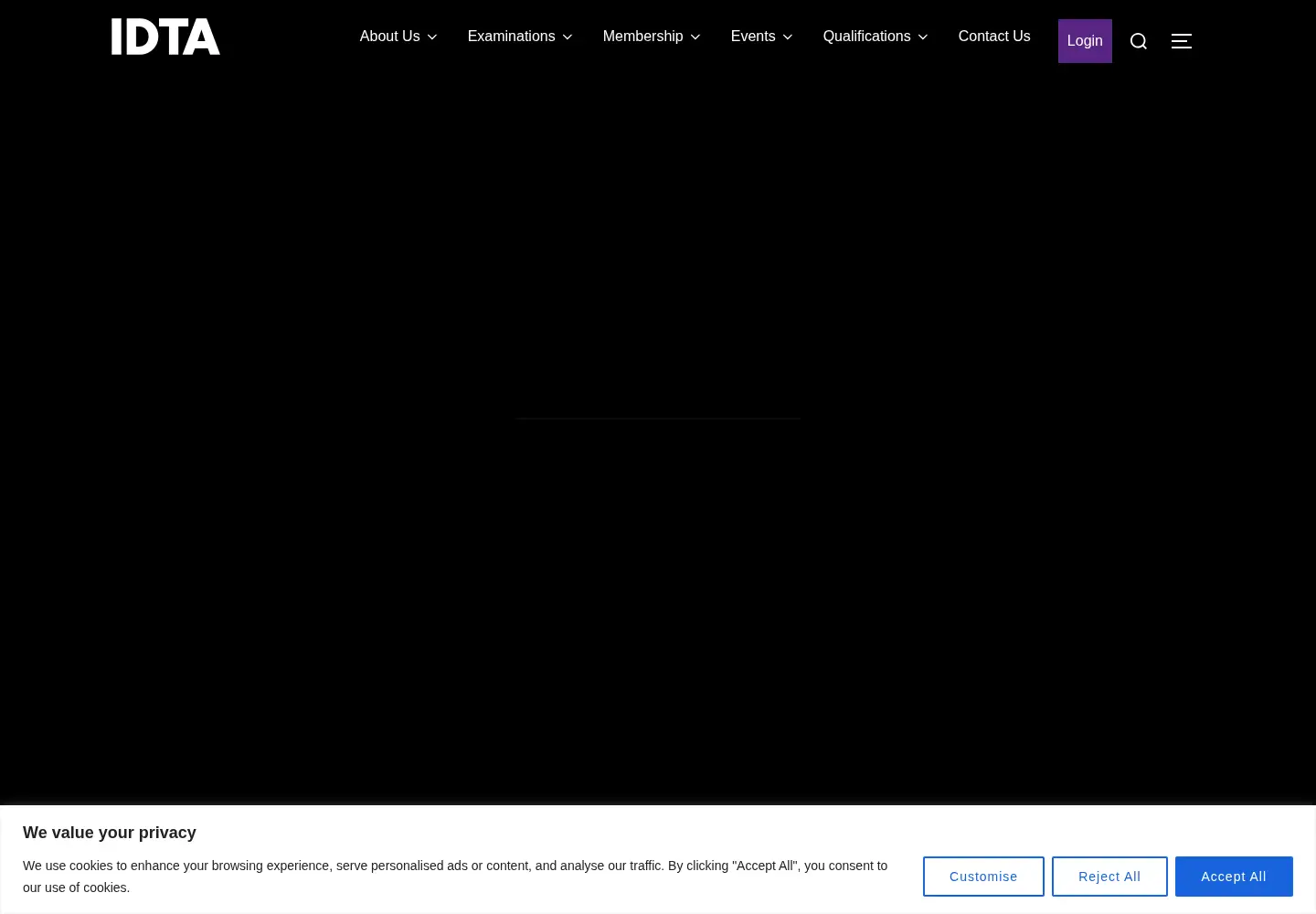
Task: Customise cookie preferences
Action: pyautogui.click(x=983, y=877)
